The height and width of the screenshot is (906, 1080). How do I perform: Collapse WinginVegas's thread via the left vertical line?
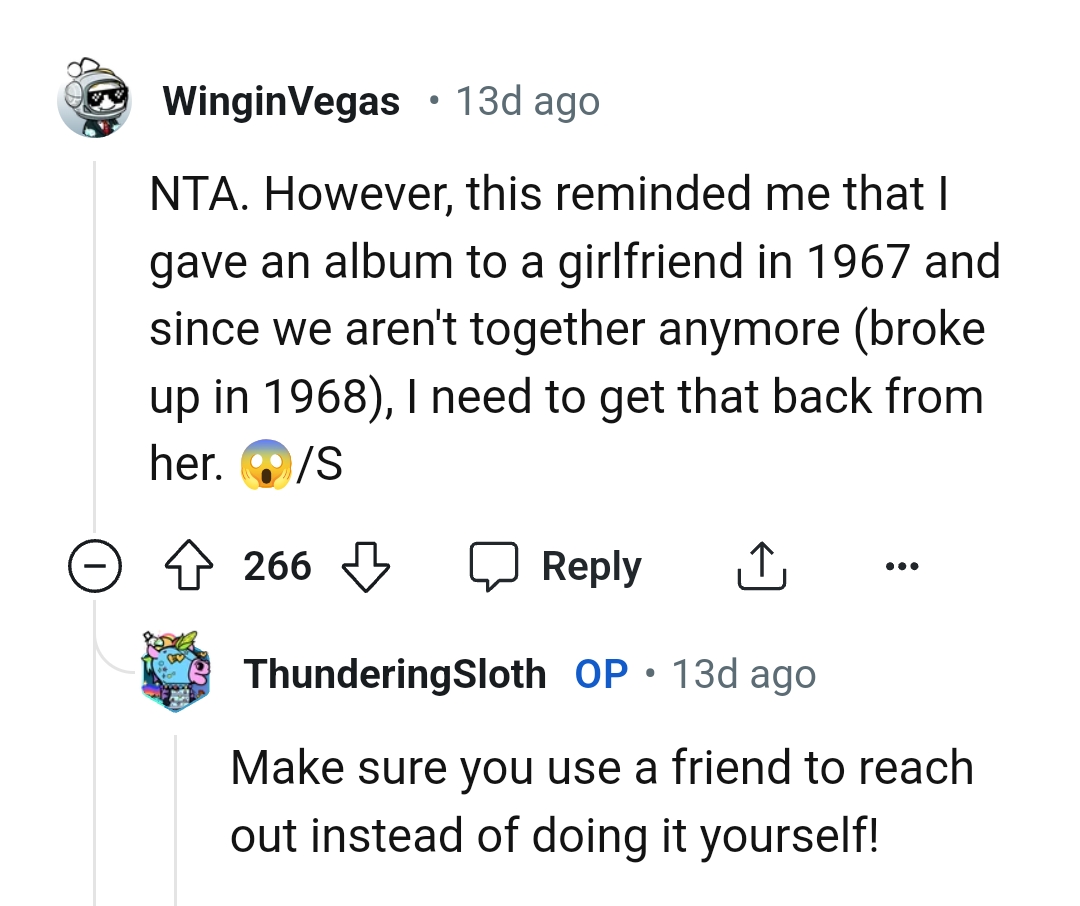(95, 350)
